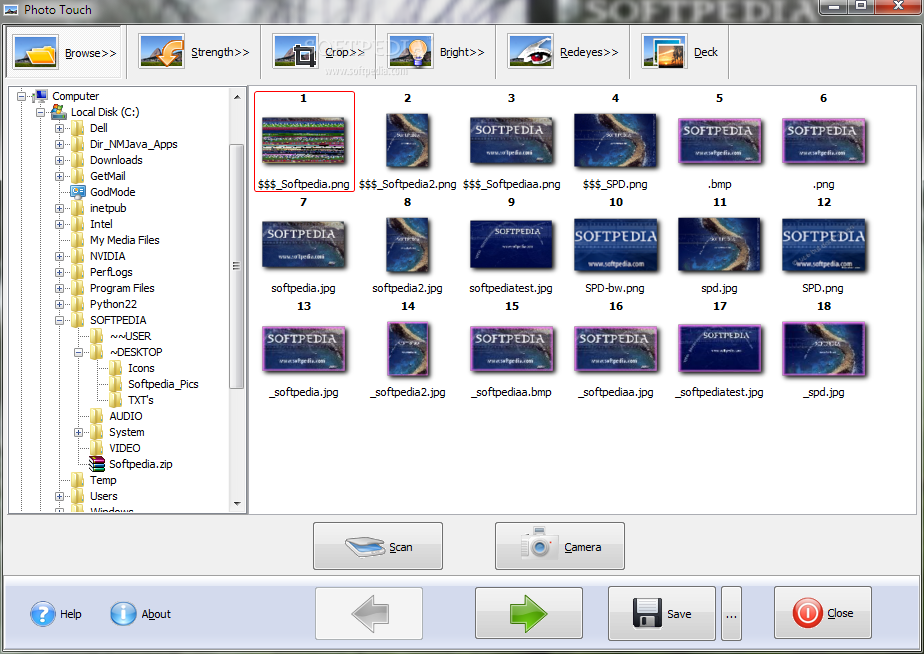Image resolution: width=924 pixels, height=654 pixels.
Task: Expand the GetMail folder node
Action: (x=60, y=176)
